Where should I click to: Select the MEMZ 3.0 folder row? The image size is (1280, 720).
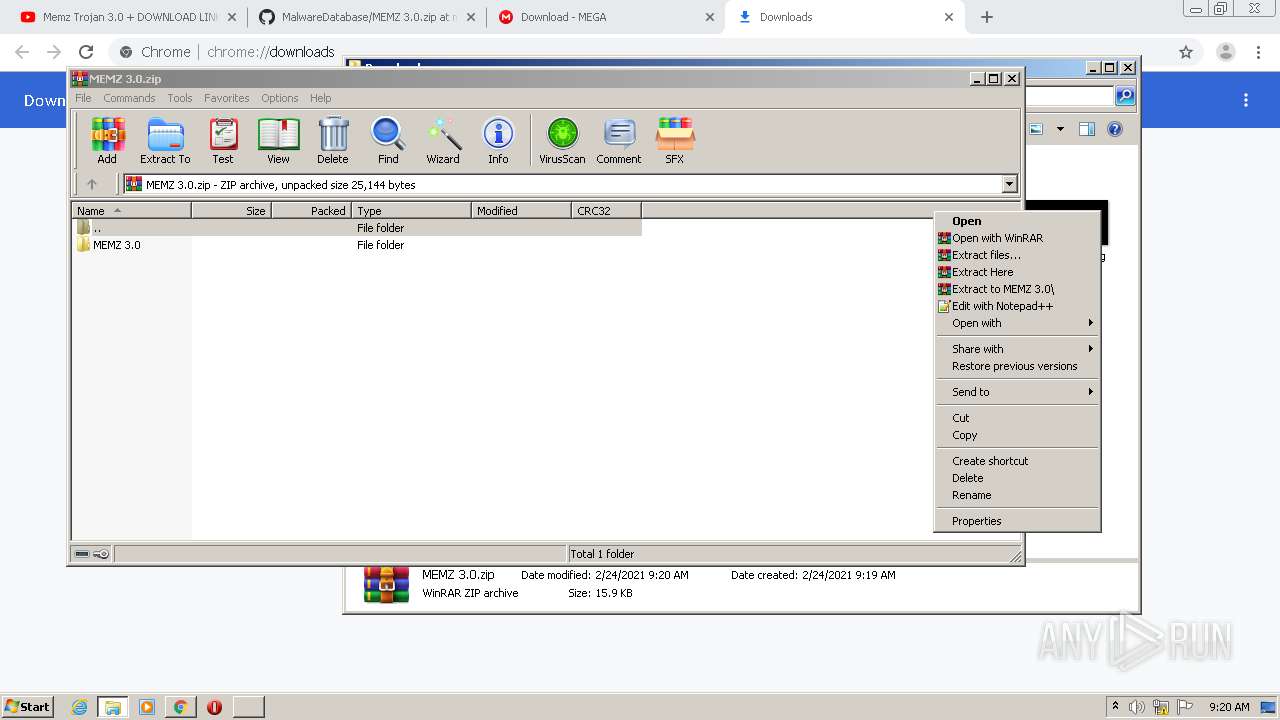click(x=357, y=245)
